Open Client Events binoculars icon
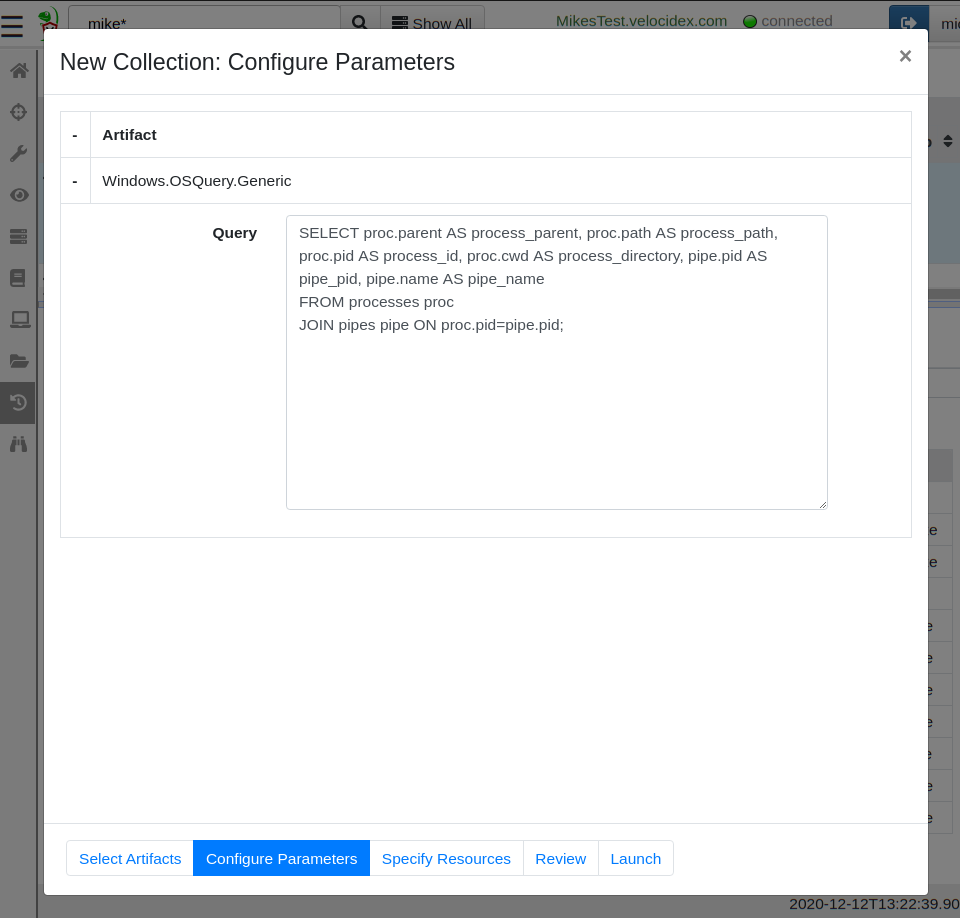 (18, 444)
